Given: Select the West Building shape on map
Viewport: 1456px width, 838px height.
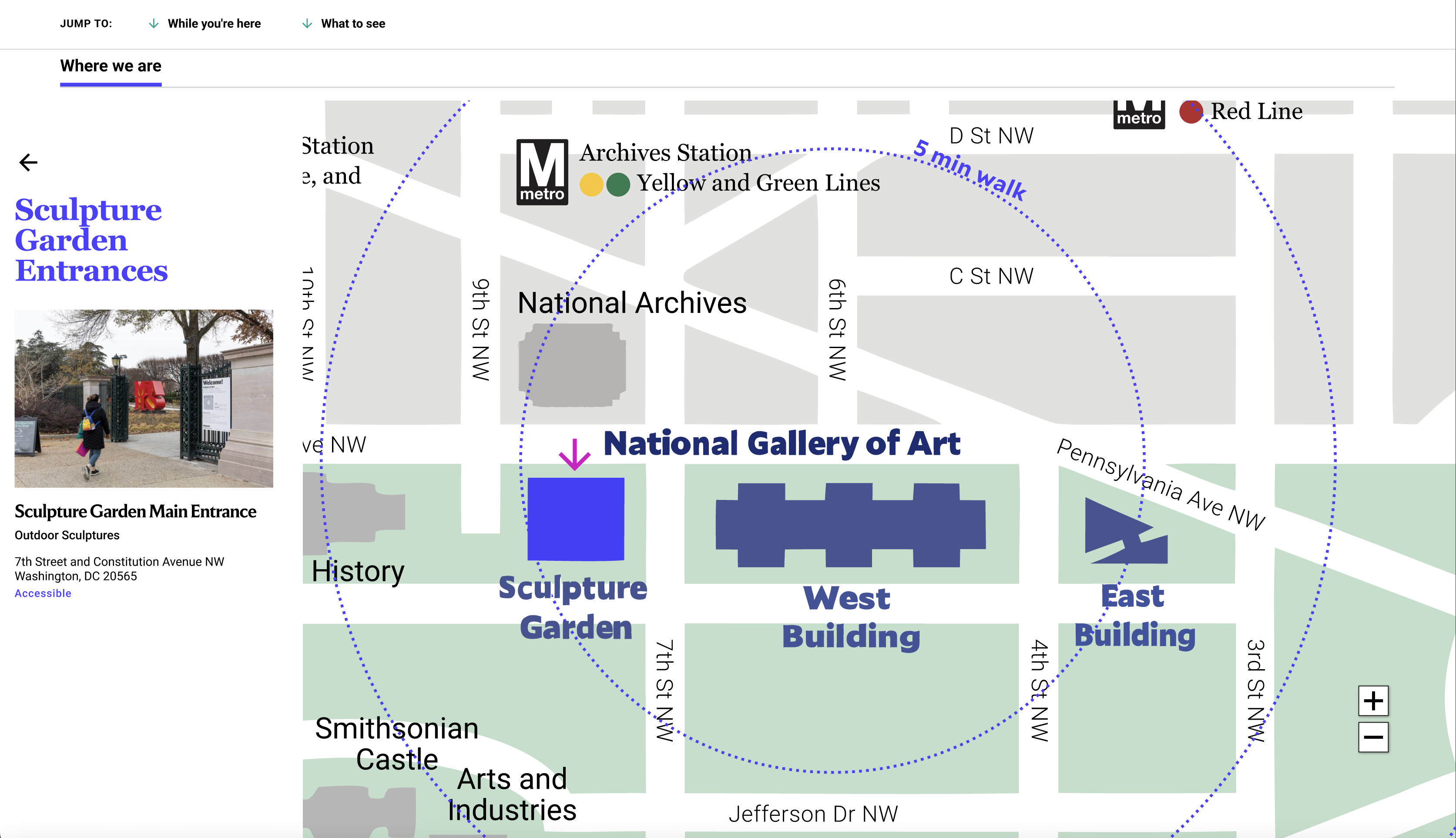Looking at the screenshot, I should [x=850, y=525].
